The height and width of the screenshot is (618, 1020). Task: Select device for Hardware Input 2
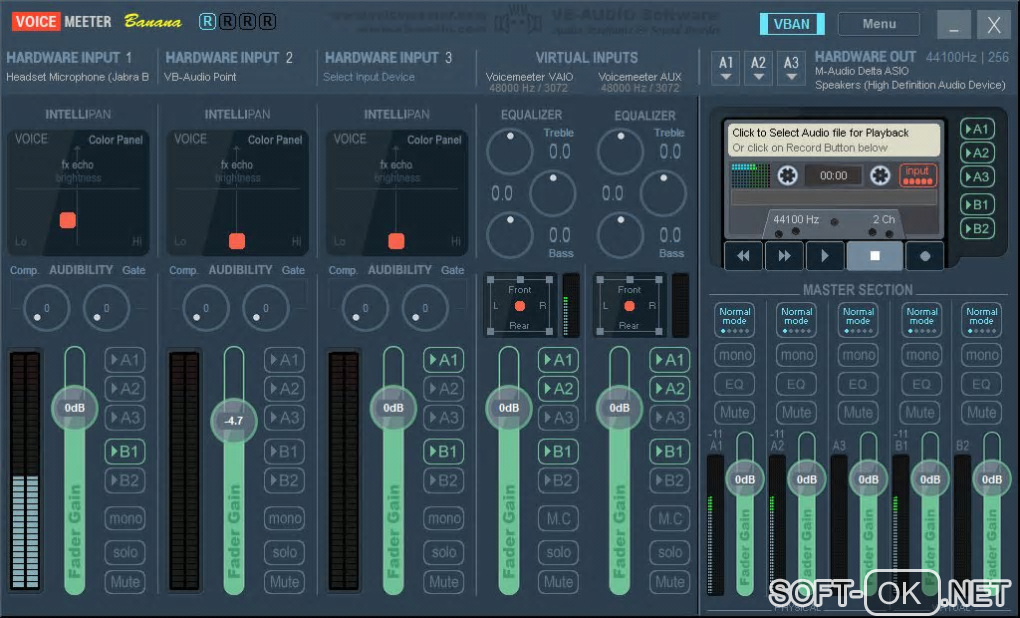click(x=200, y=77)
